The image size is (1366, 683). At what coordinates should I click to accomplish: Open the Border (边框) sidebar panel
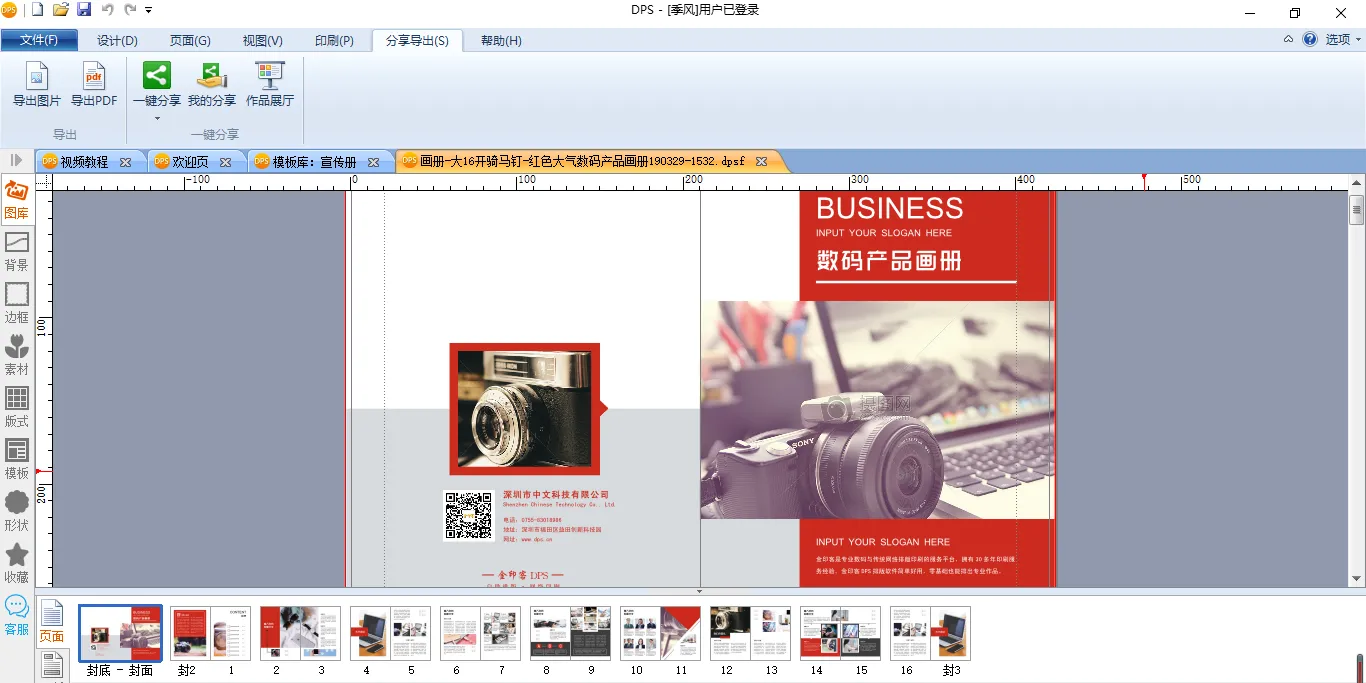click(17, 302)
